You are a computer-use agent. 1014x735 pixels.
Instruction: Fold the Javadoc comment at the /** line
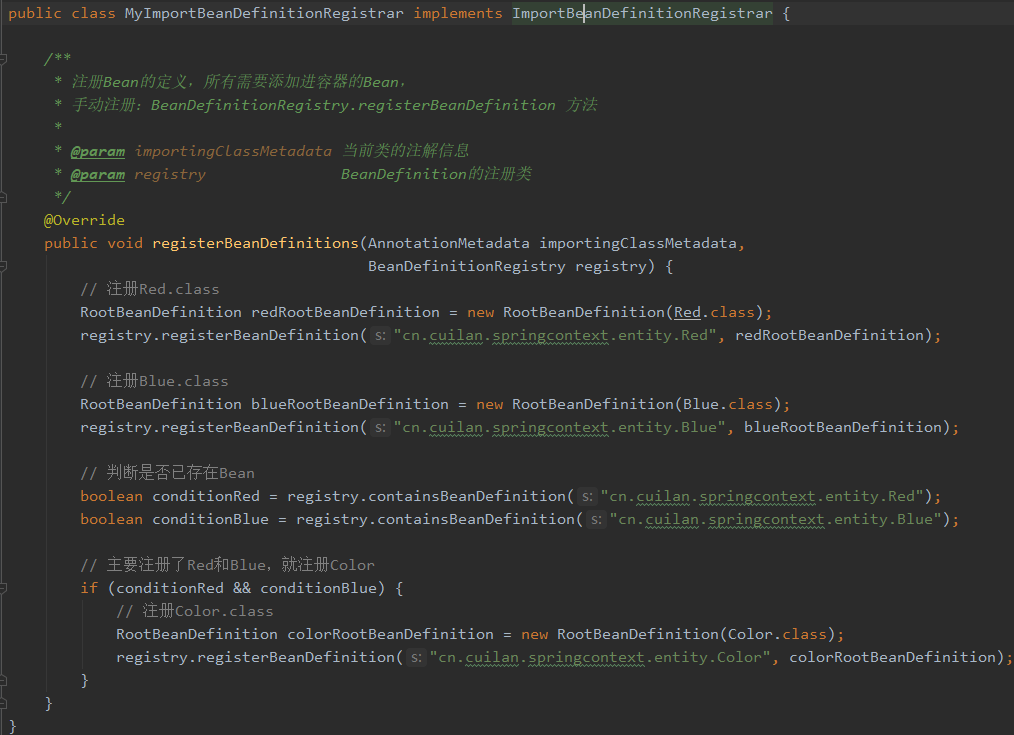[x=3, y=59]
